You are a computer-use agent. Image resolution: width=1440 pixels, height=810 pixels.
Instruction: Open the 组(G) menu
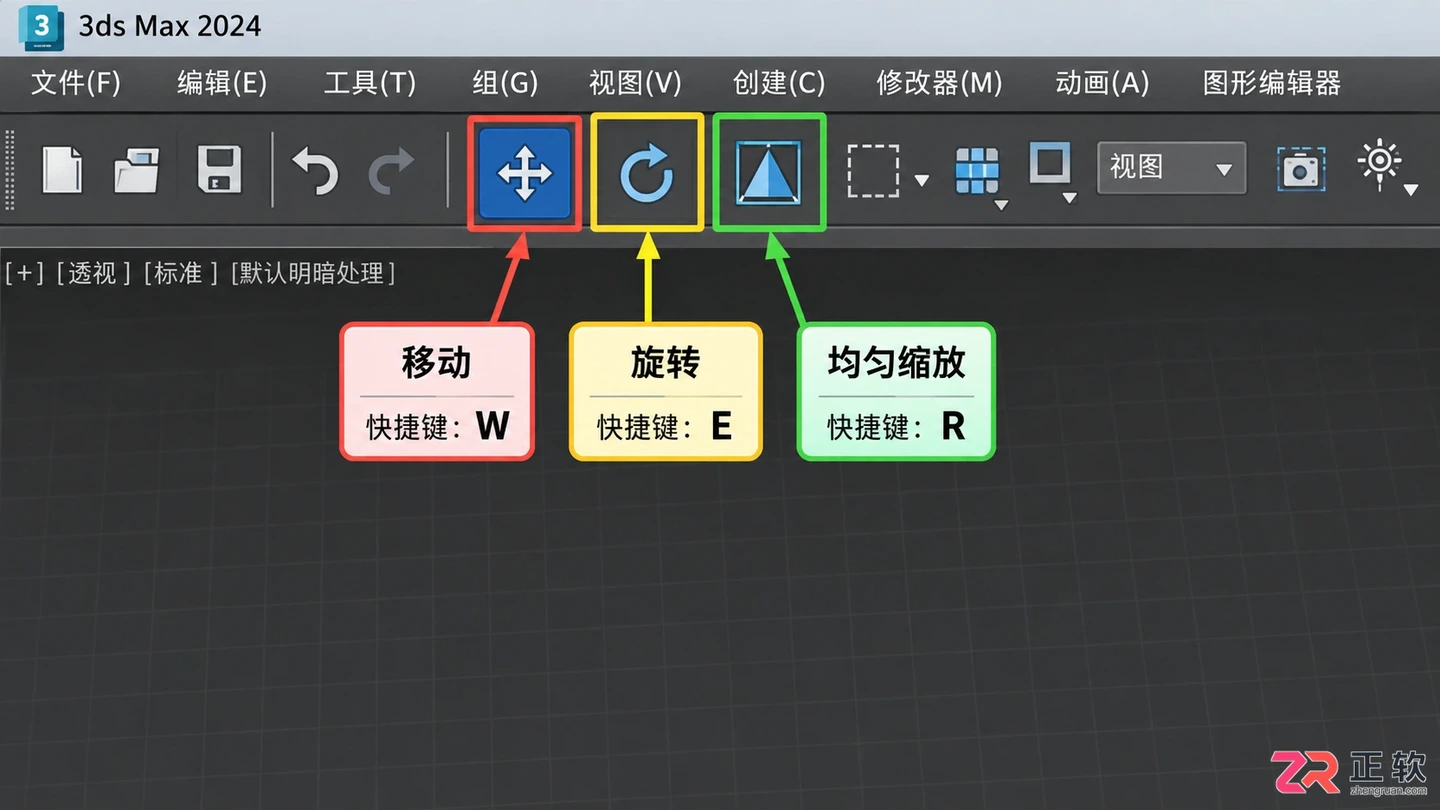pyautogui.click(x=505, y=83)
